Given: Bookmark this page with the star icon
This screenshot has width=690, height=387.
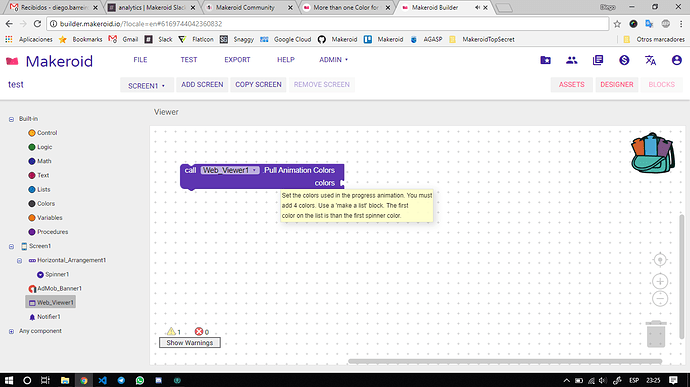Looking at the screenshot, I should point(617,24).
